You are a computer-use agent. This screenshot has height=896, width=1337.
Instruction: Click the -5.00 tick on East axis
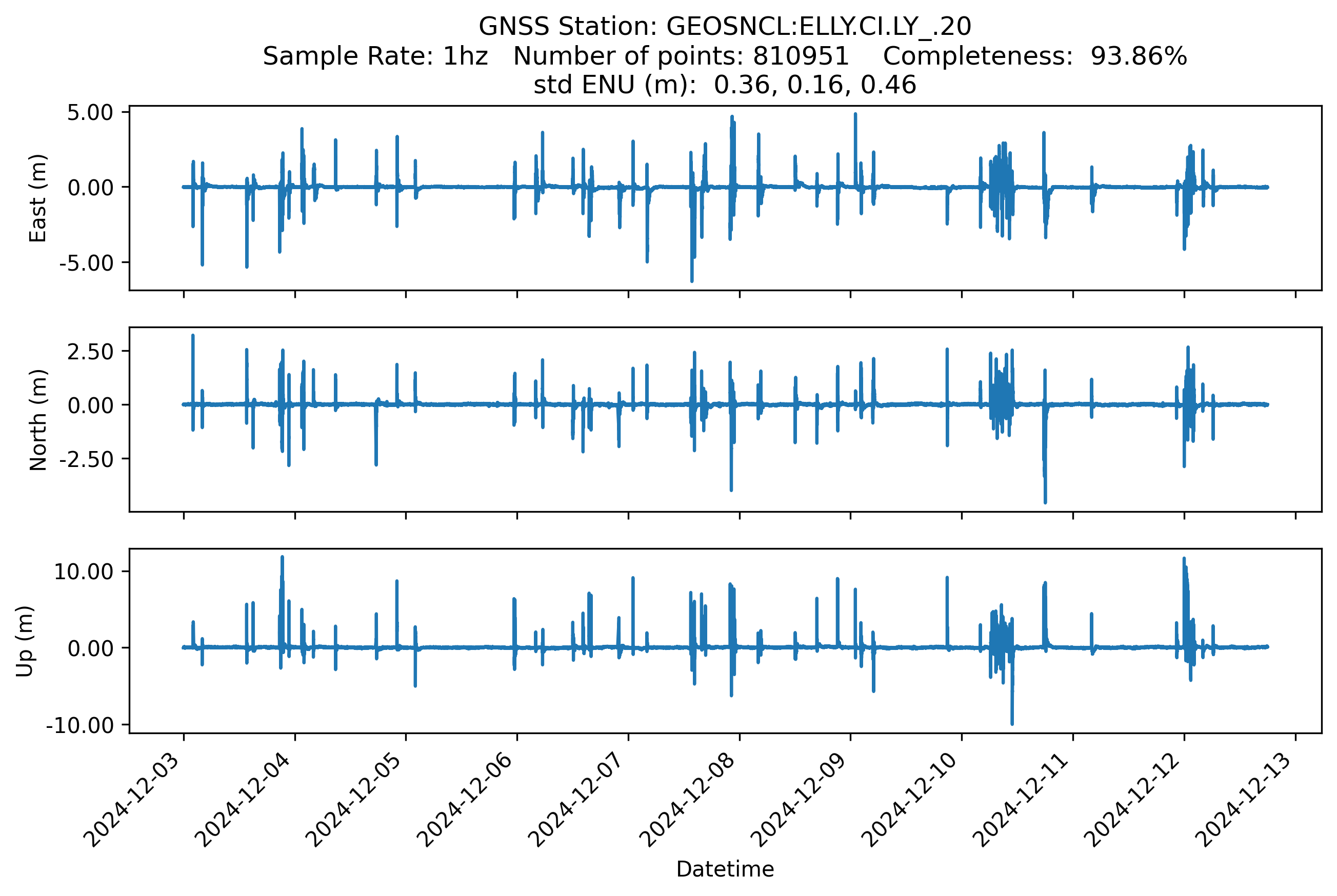(x=86, y=263)
